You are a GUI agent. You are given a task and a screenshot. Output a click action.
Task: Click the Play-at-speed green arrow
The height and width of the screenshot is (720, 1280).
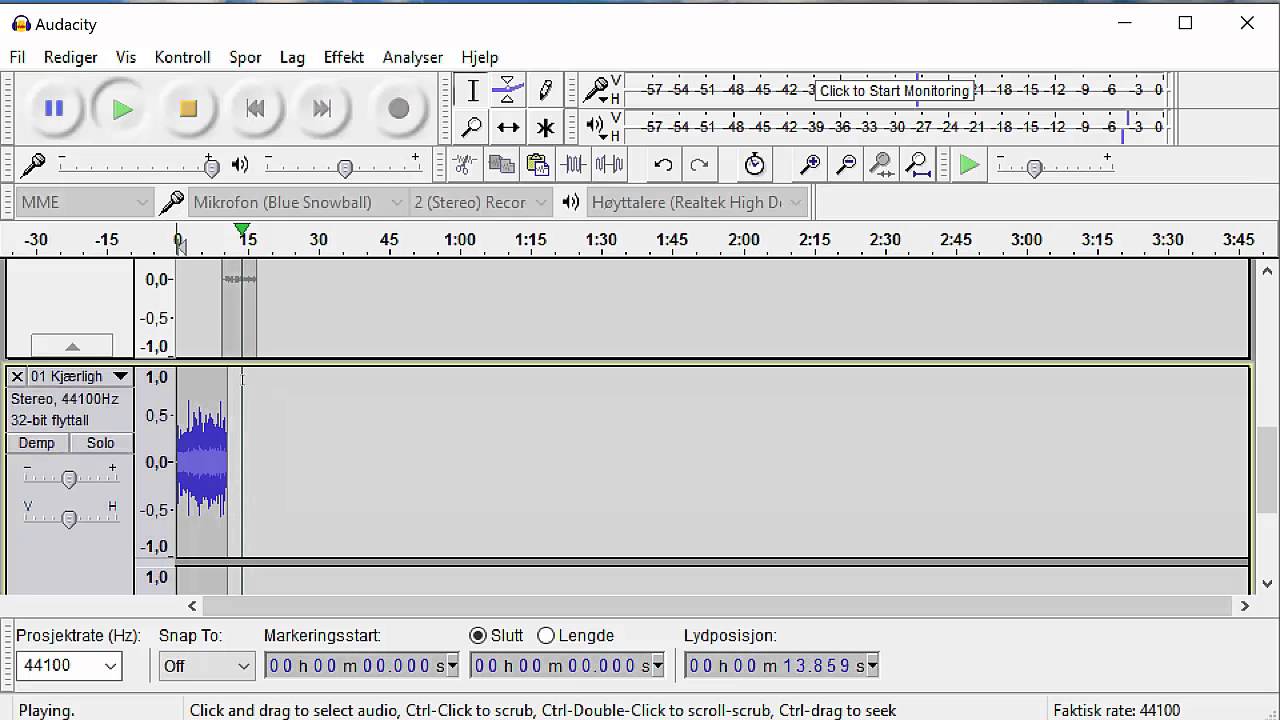pyautogui.click(x=969, y=164)
